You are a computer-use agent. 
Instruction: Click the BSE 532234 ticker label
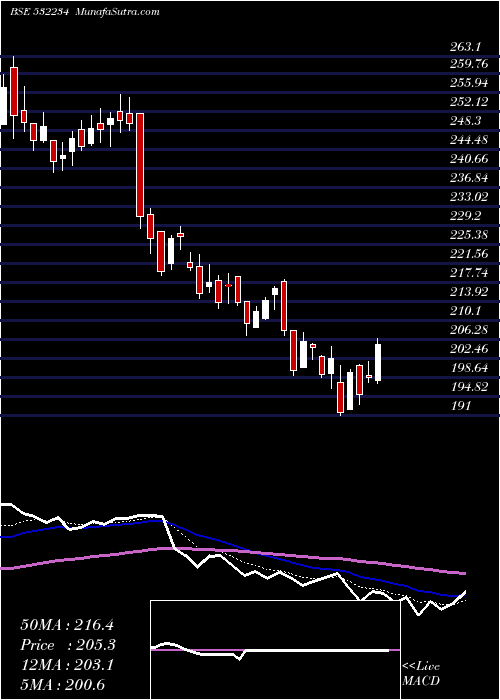(39, 12)
